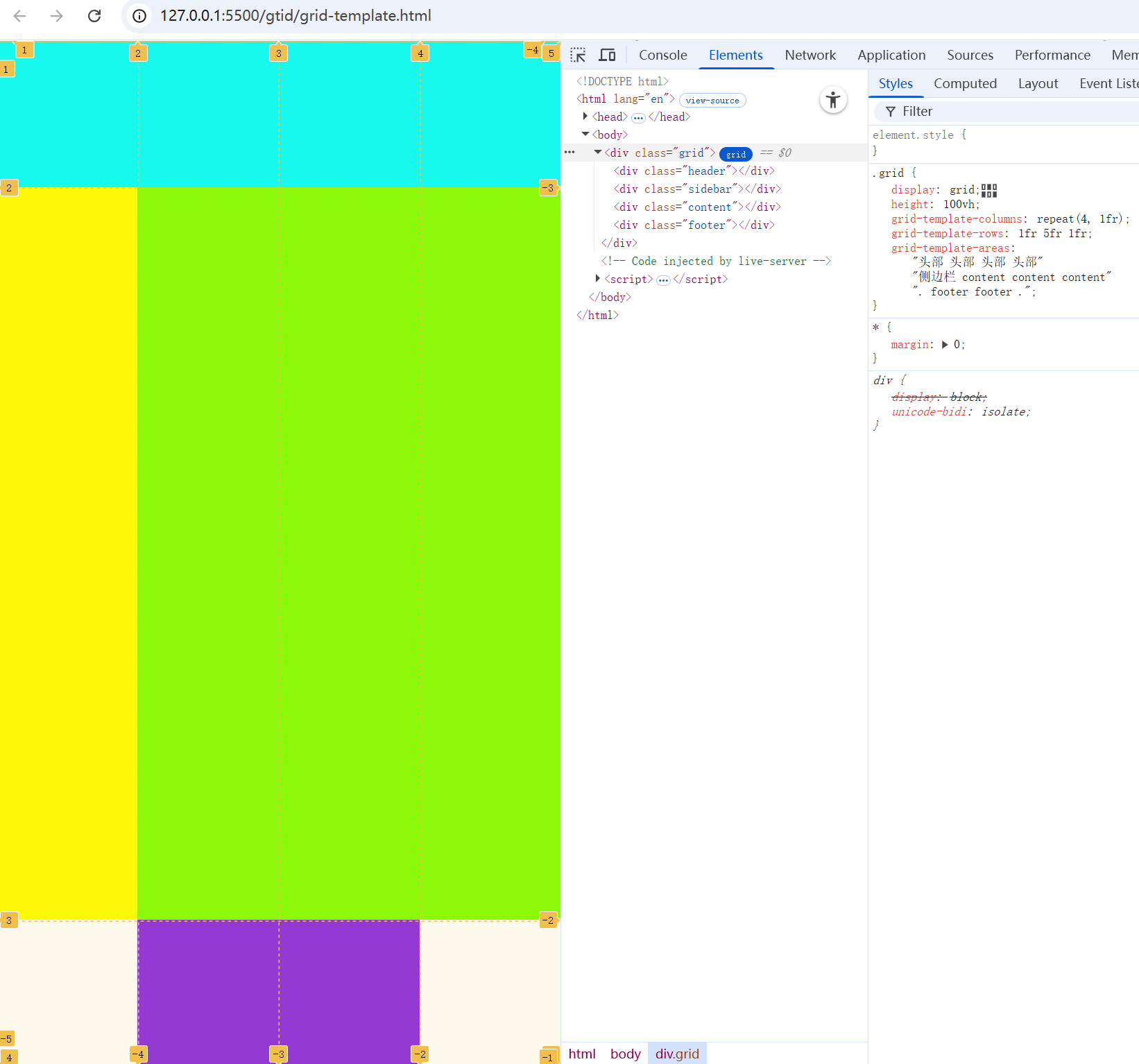Click the .grid selector text
The height and width of the screenshot is (1064, 1139).
click(x=888, y=173)
